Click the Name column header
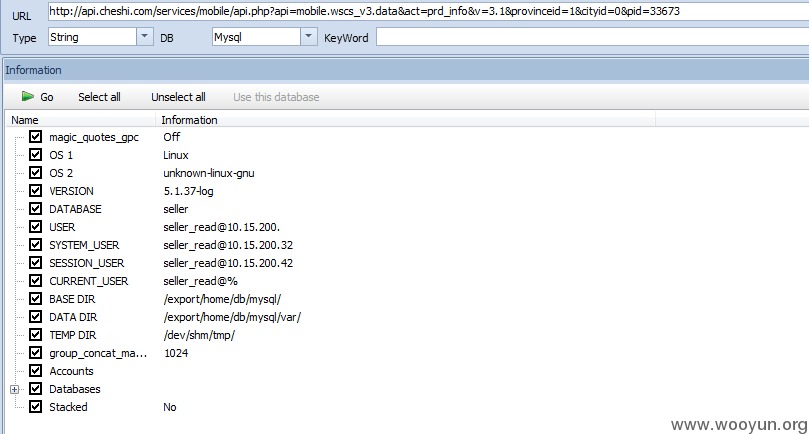Image resolution: width=809 pixels, height=434 pixels. 80,120
